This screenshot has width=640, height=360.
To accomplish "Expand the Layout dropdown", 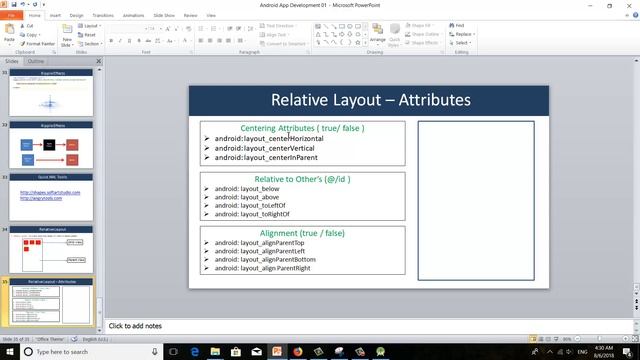I will coord(90,26).
